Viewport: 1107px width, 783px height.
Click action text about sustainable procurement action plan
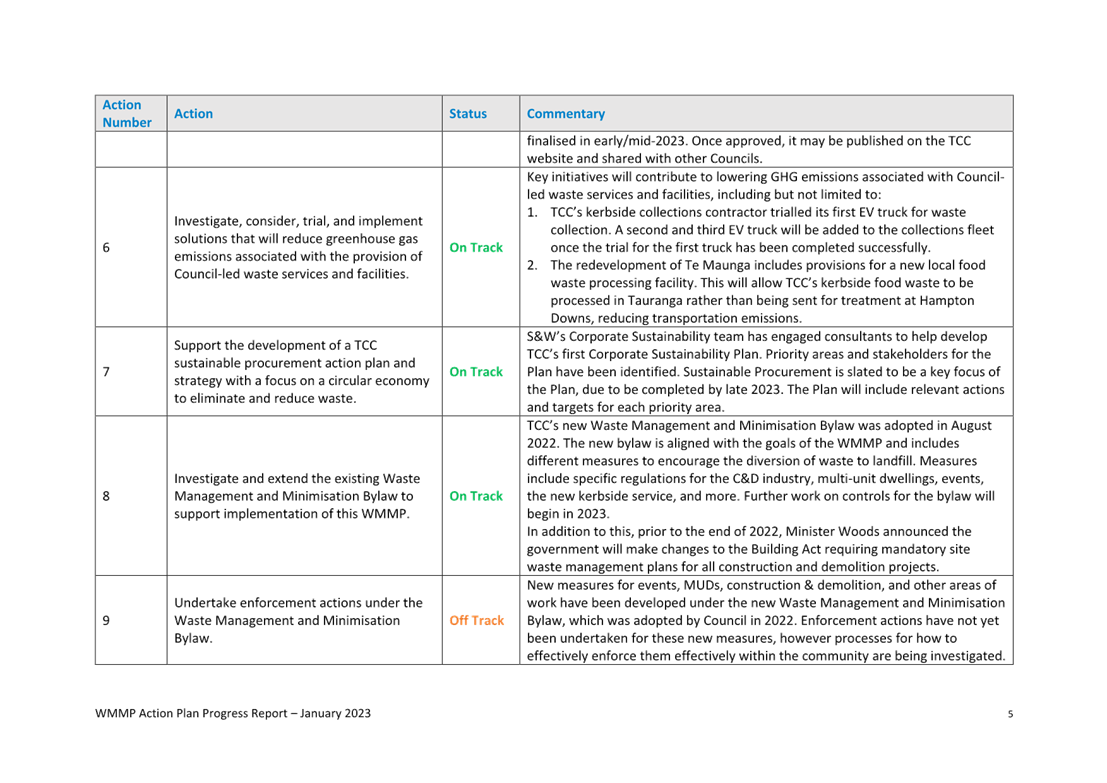301,371
